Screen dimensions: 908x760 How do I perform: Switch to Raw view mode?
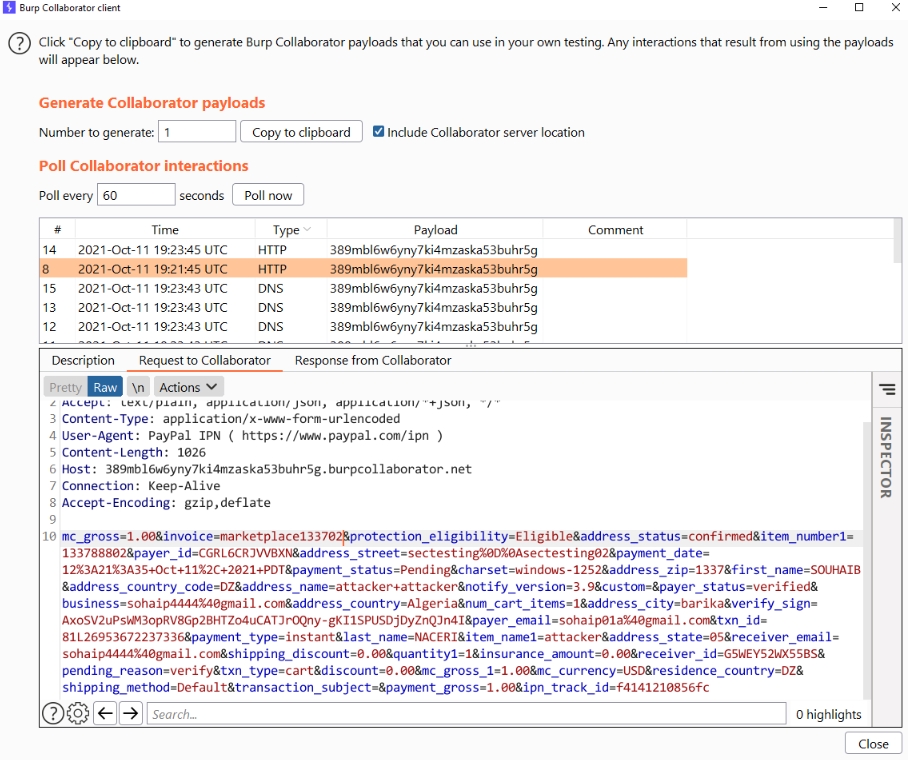[x=105, y=387]
